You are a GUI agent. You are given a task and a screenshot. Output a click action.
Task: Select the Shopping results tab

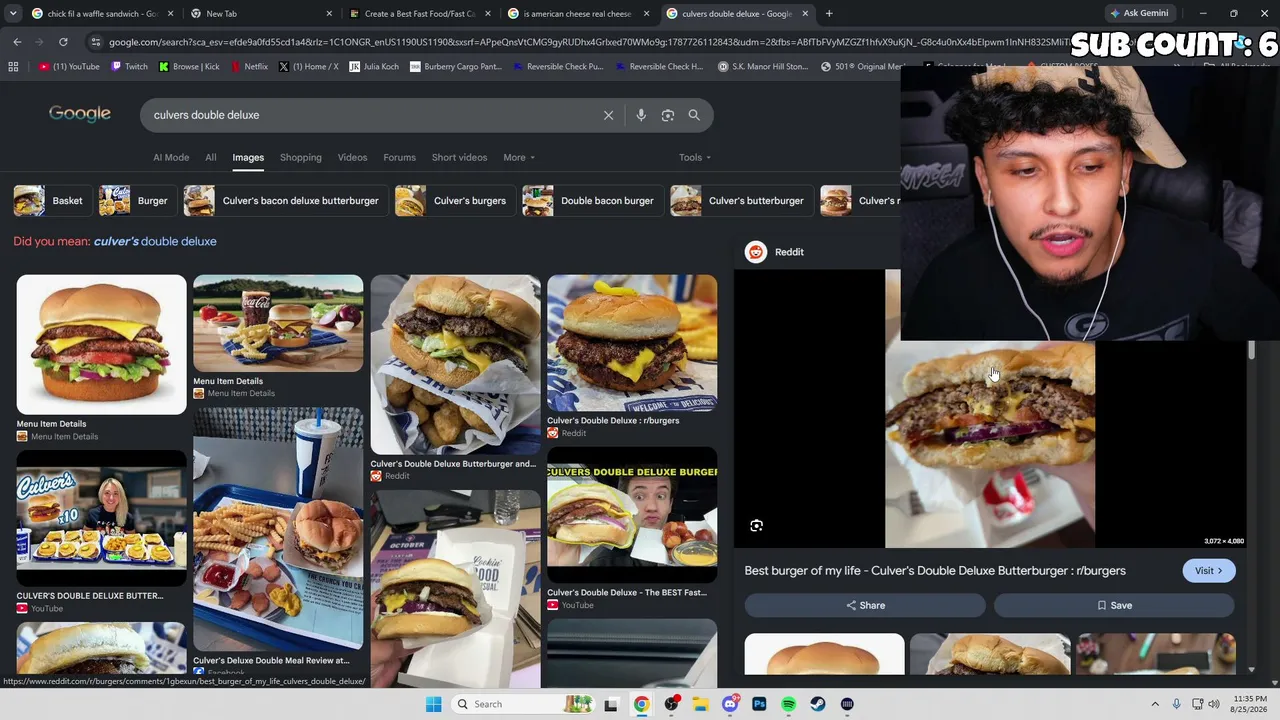(301, 157)
